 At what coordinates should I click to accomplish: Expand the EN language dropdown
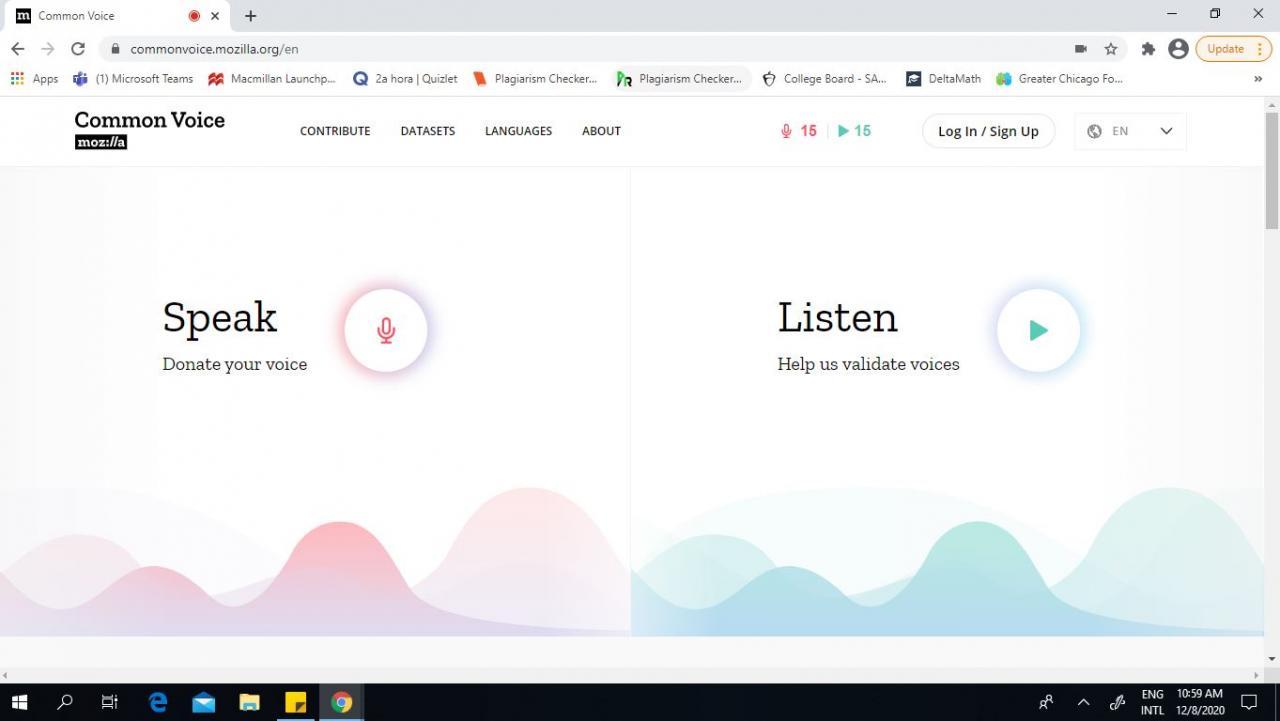(1130, 131)
